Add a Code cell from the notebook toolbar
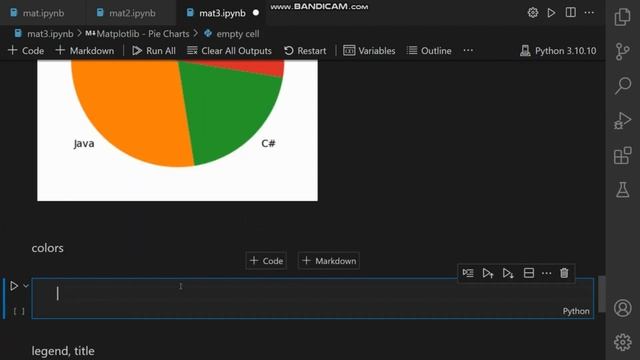Image resolution: width=640 pixels, height=360 pixels. pyautogui.click(x=26, y=51)
